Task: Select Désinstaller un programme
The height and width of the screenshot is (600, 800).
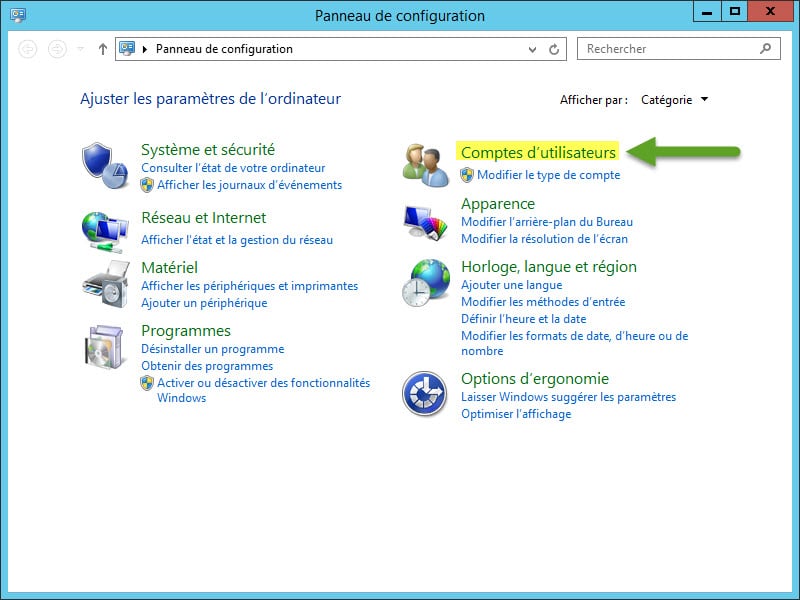Action: click(213, 349)
